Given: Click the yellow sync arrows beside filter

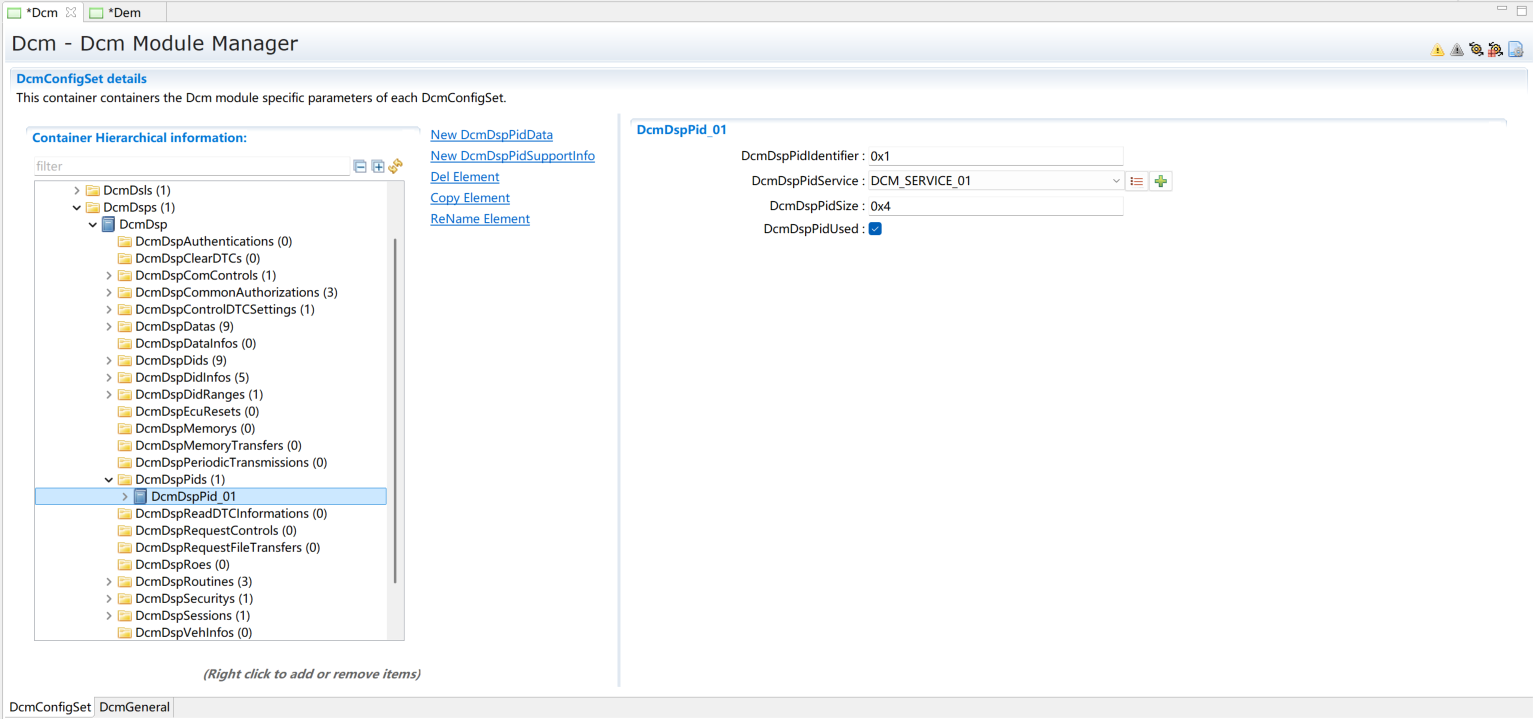Looking at the screenshot, I should pyautogui.click(x=396, y=166).
